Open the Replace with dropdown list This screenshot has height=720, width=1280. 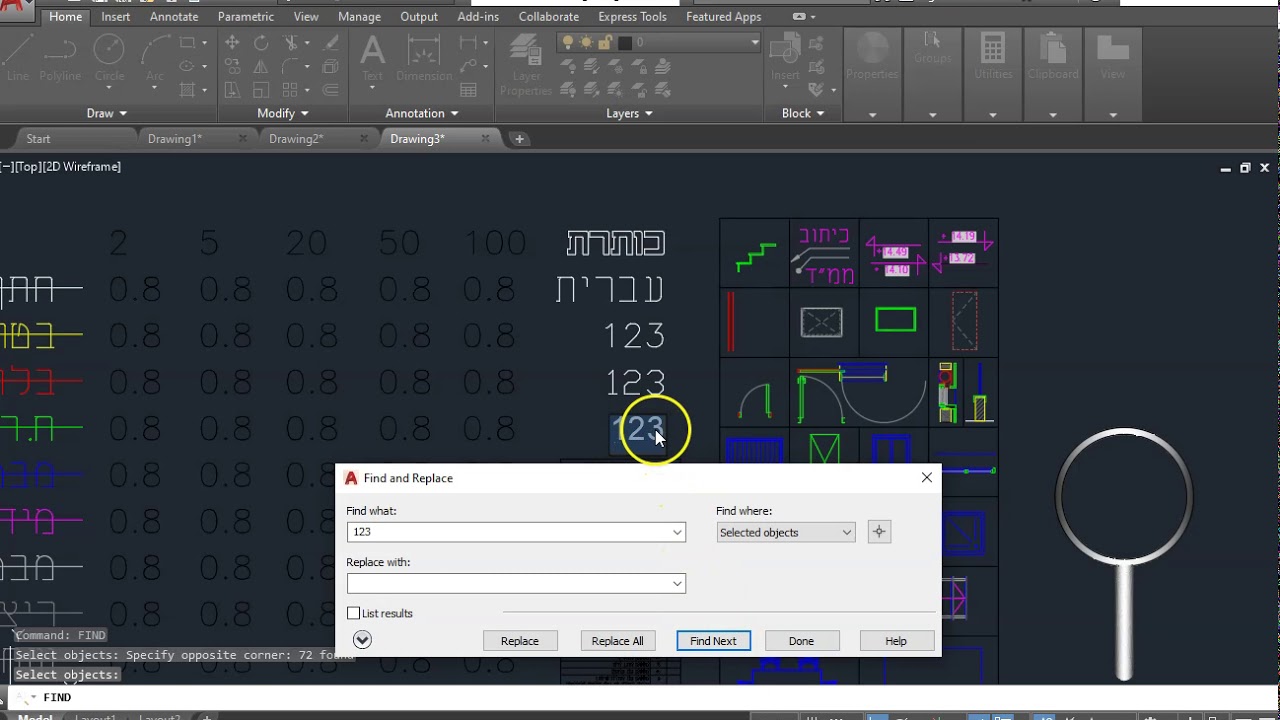[677, 584]
